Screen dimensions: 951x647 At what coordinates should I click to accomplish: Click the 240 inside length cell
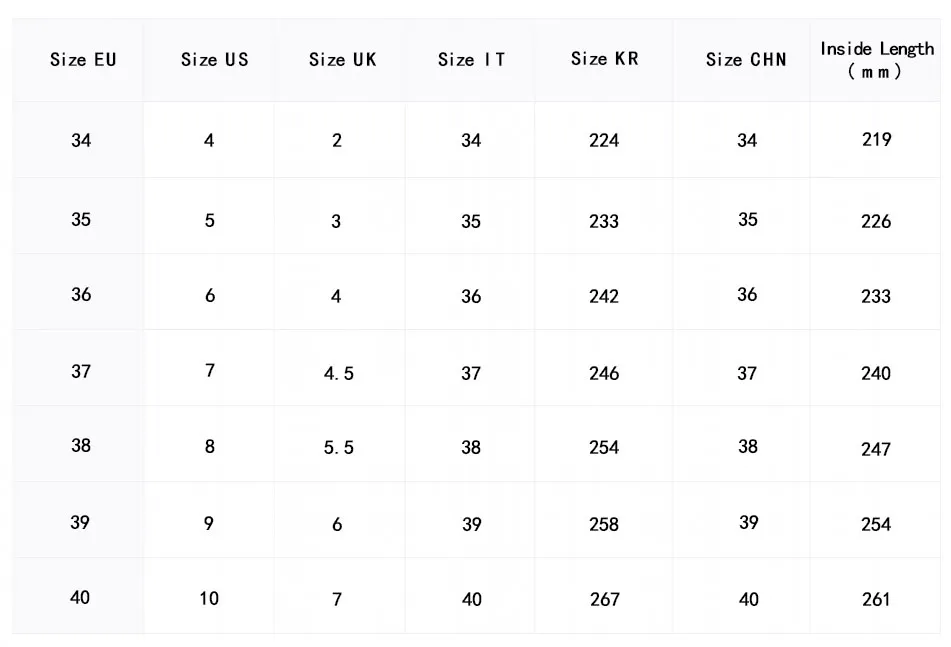tap(876, 373)
